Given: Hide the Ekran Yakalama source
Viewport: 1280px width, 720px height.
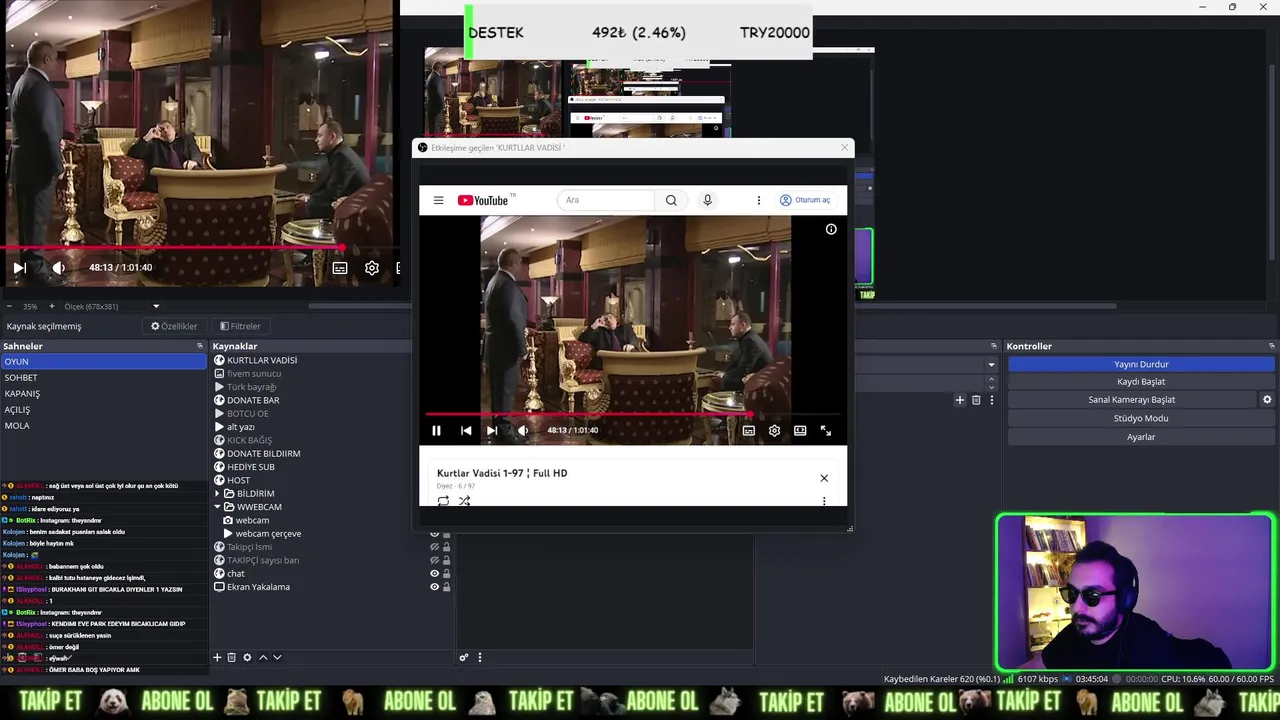Looking at the screenshot, I should coord(434,587).
